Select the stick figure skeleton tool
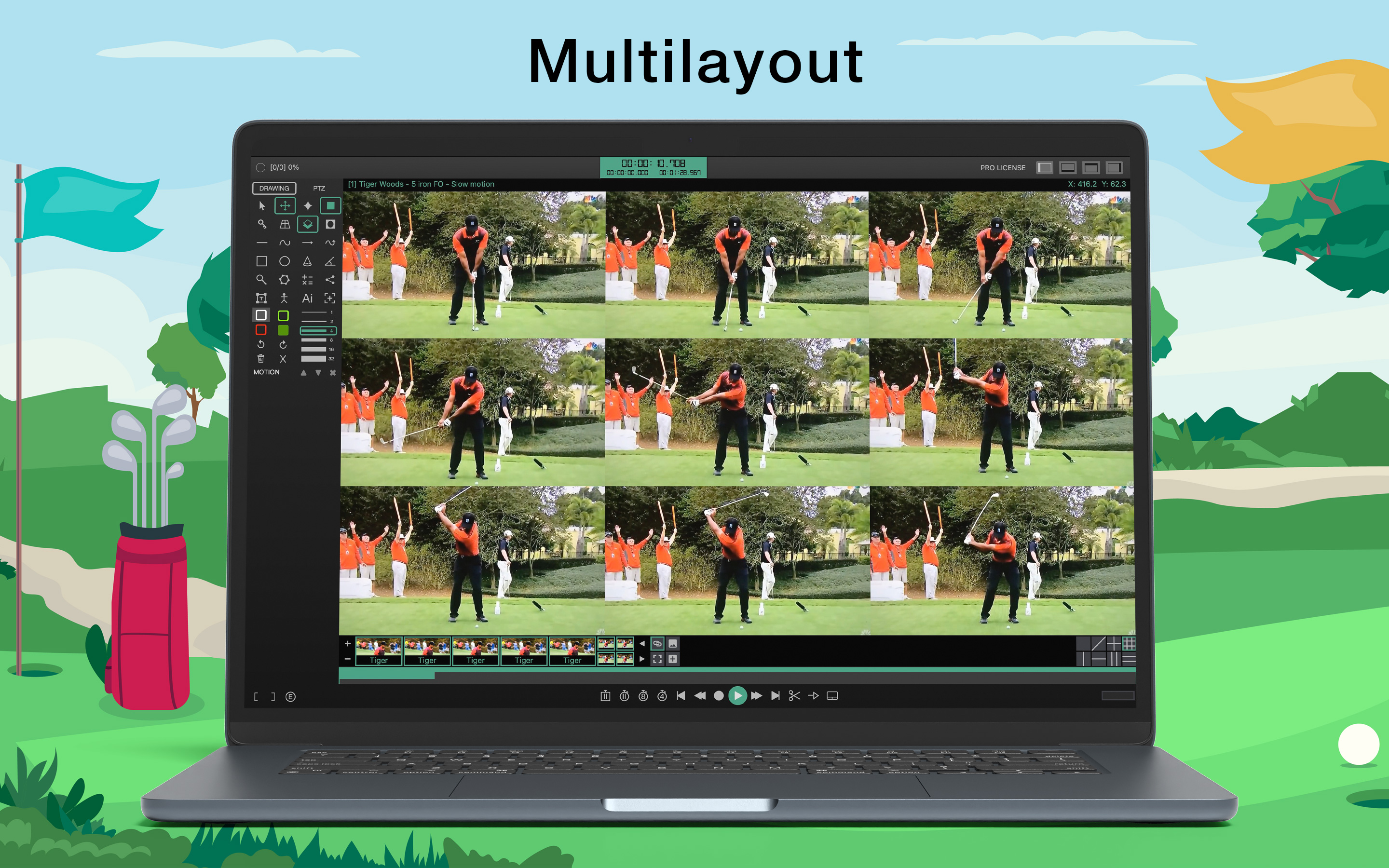Viewport: 1389px width, 868px height. [x=284, y=298]
